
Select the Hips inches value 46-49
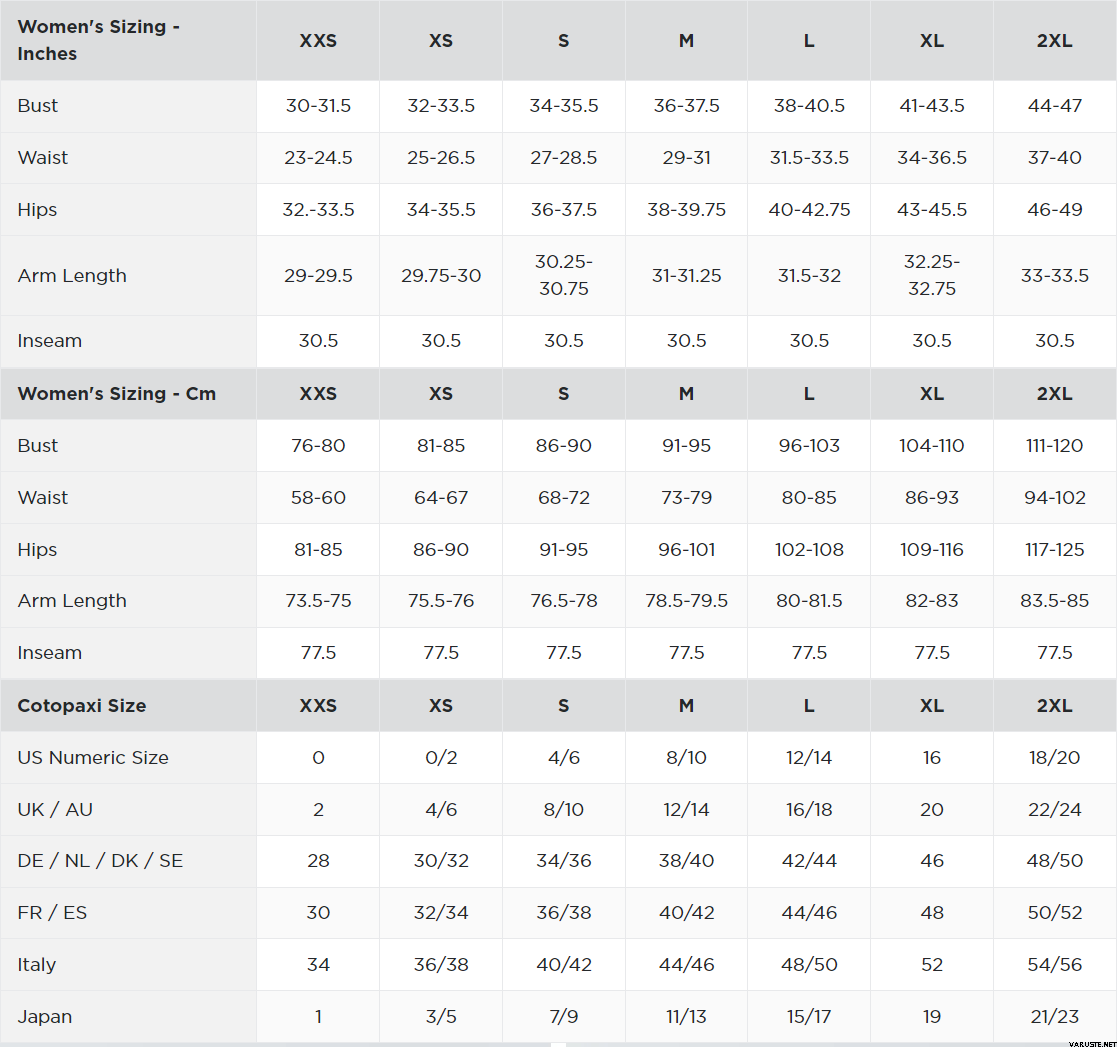tap(1054, 210)
